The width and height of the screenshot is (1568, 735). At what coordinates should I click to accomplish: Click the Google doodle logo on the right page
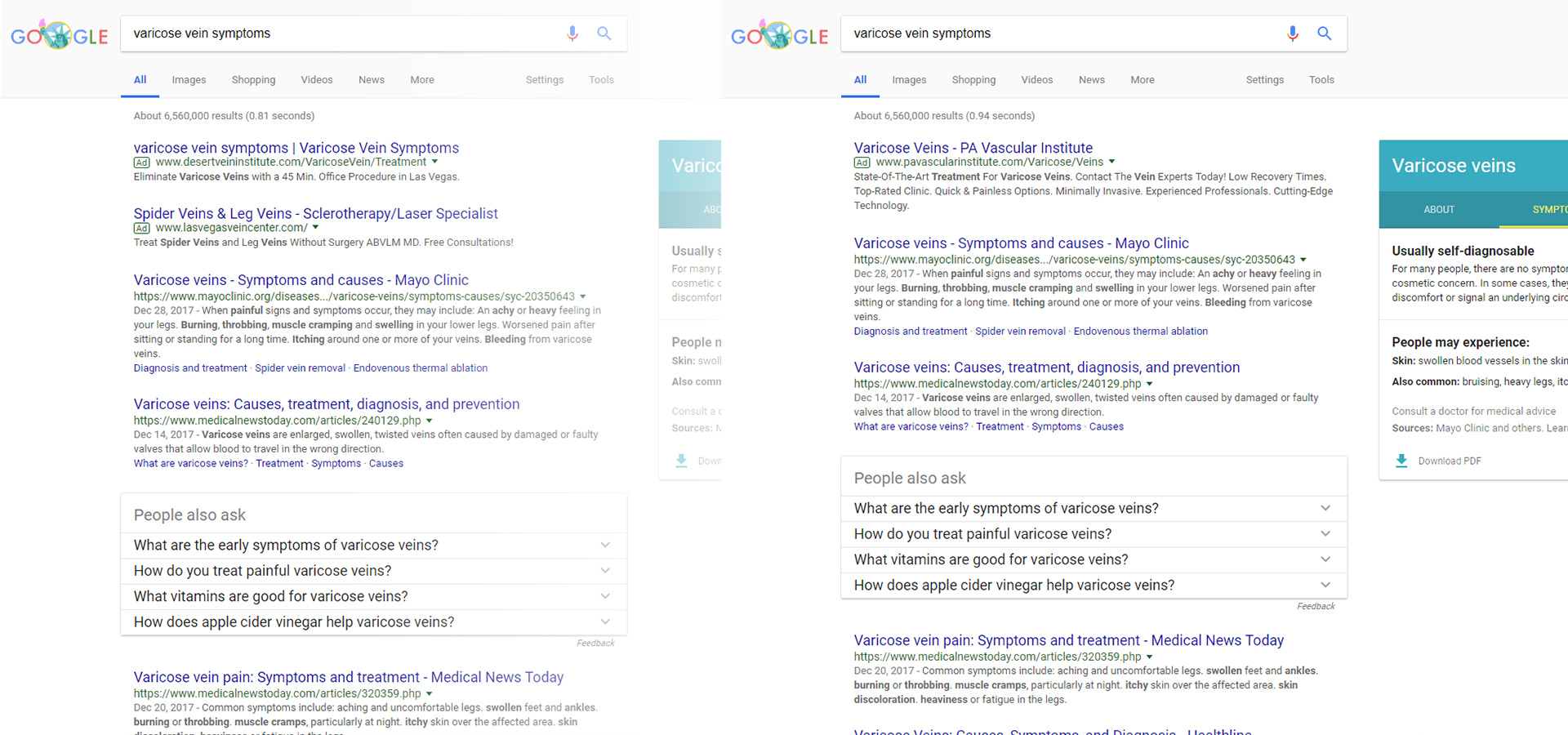[x=779, y=35]
